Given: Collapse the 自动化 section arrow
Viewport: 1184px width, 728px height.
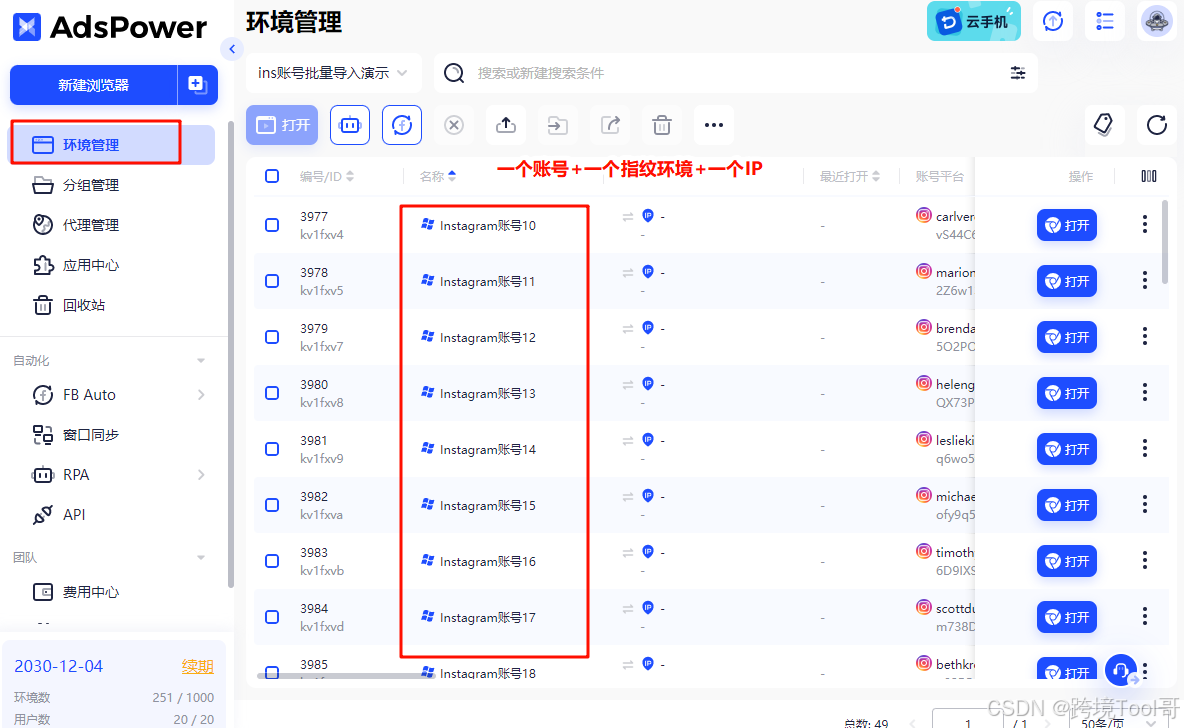Looking at the screenshot, I should [x=201, y=361].
